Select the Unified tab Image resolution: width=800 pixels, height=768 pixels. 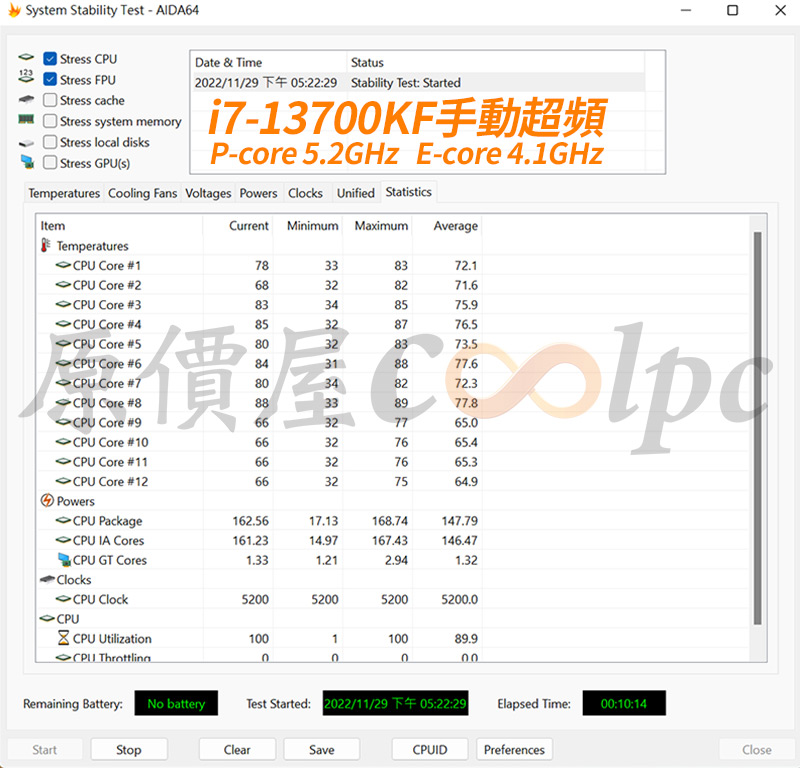(356, 193)
